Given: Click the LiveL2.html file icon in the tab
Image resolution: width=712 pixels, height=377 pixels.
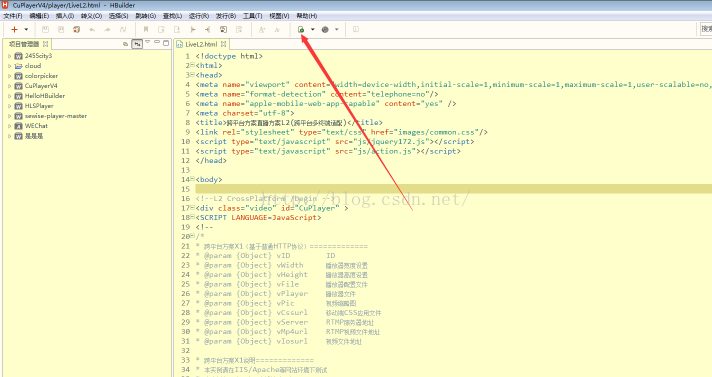Looking at the screenshot, I should pyautogui.click(x=180, y=44).
